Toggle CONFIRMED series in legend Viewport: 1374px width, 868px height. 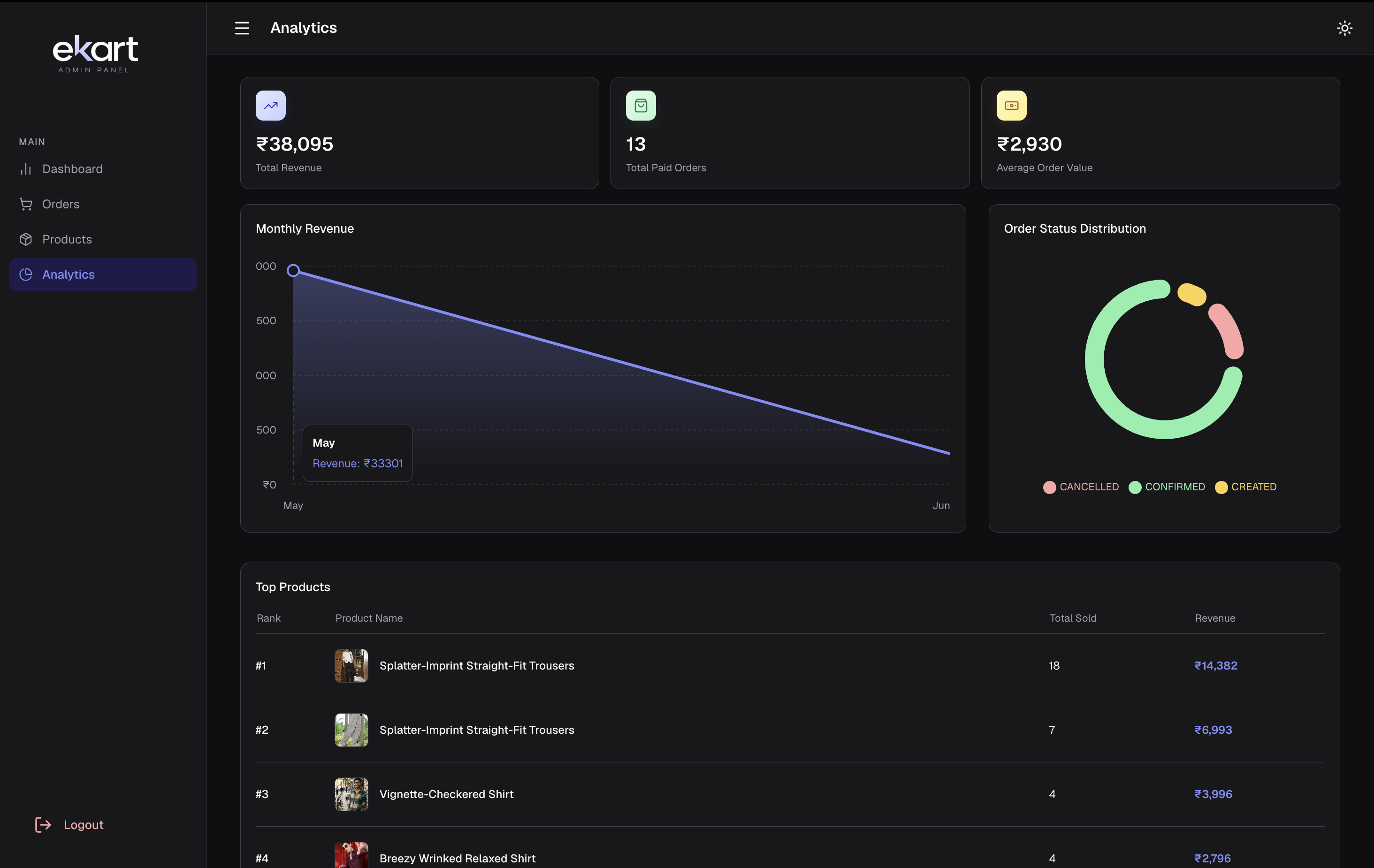[x=1166, y=487]
